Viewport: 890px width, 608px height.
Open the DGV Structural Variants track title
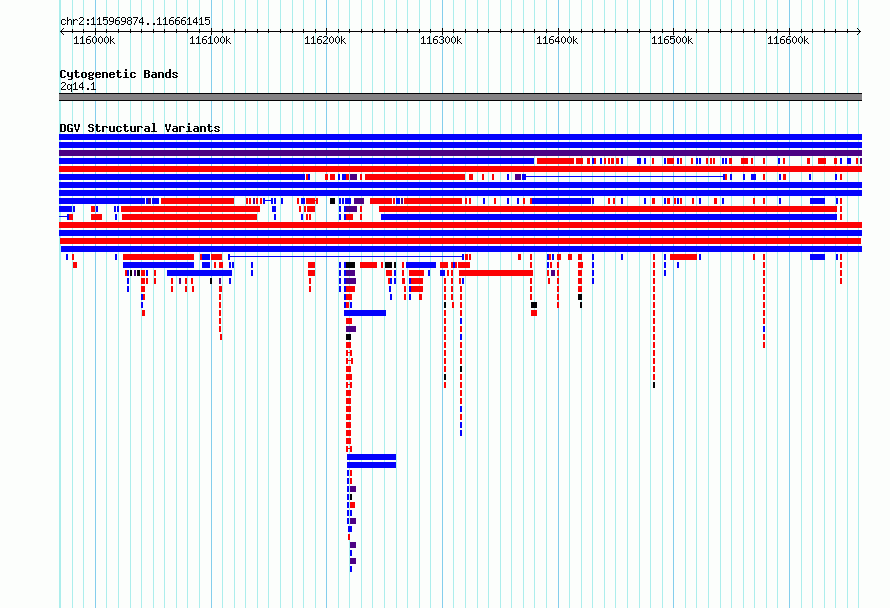click(140, 128)
